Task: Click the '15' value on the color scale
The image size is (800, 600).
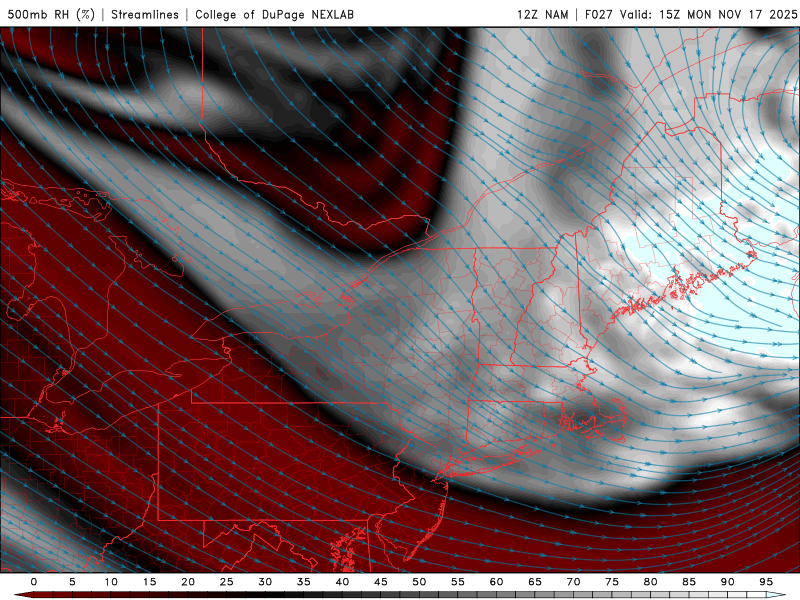Action: coord(149,582)
